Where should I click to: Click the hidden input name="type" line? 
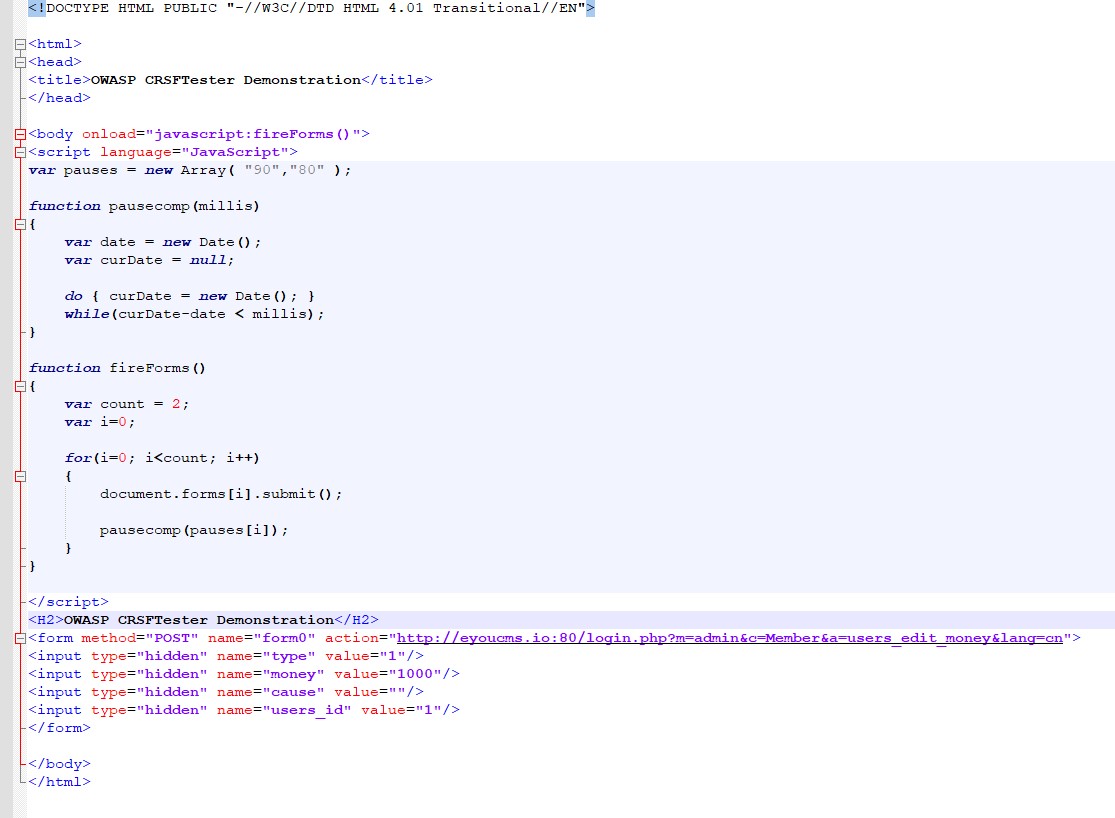tap(226, 656)
